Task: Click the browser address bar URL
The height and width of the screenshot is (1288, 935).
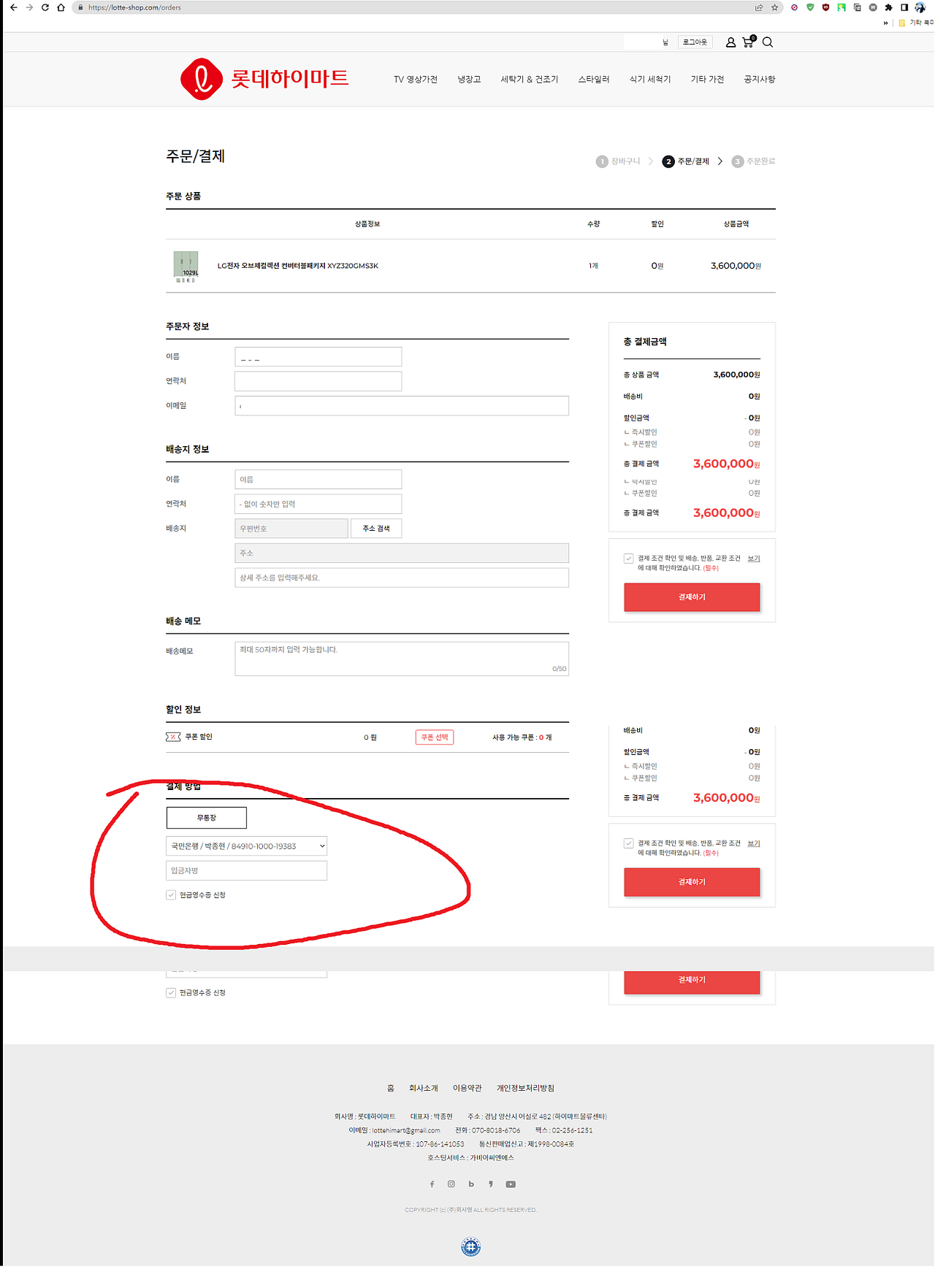Action: point(134,7)
